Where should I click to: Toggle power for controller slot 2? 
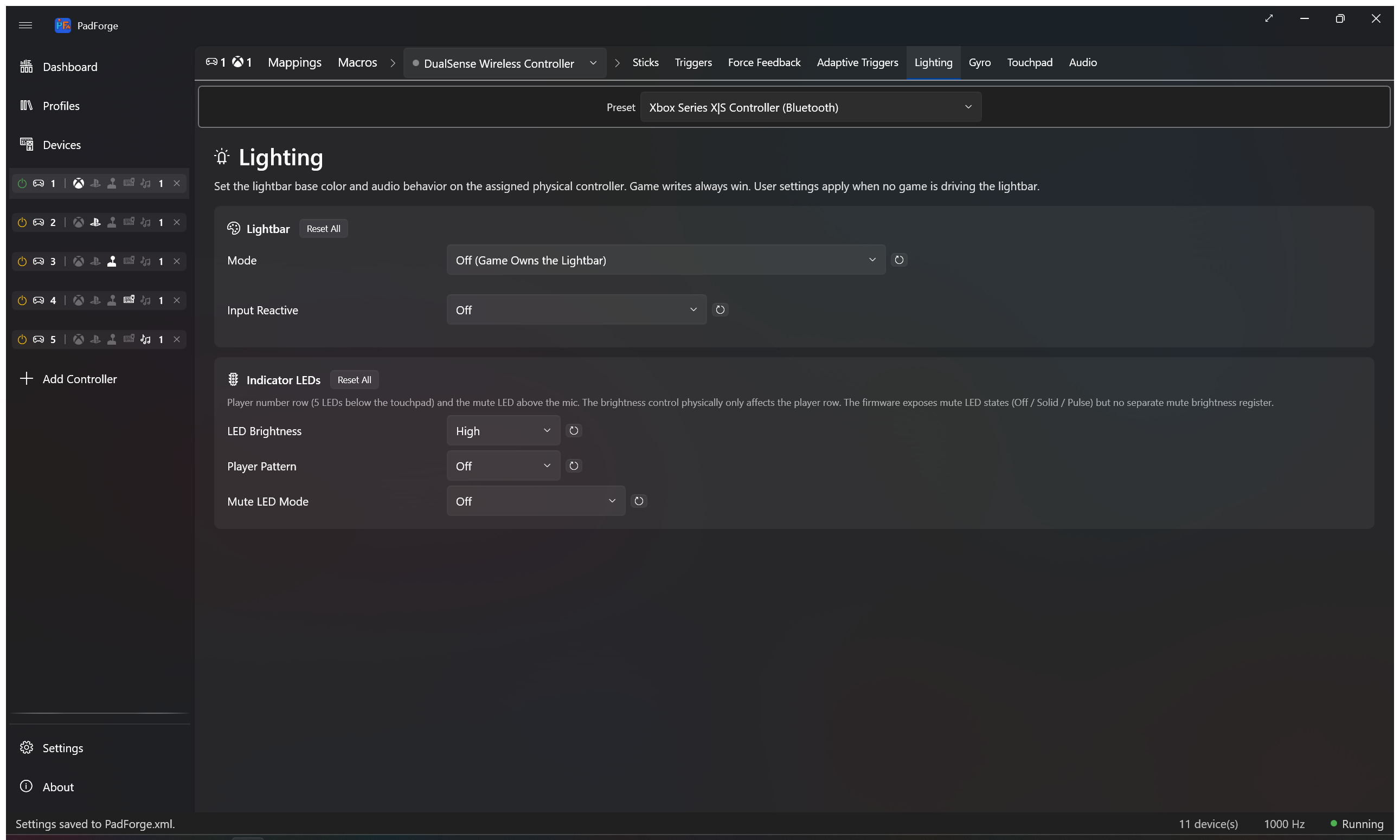pyautogui.click(x=22, y=222)
